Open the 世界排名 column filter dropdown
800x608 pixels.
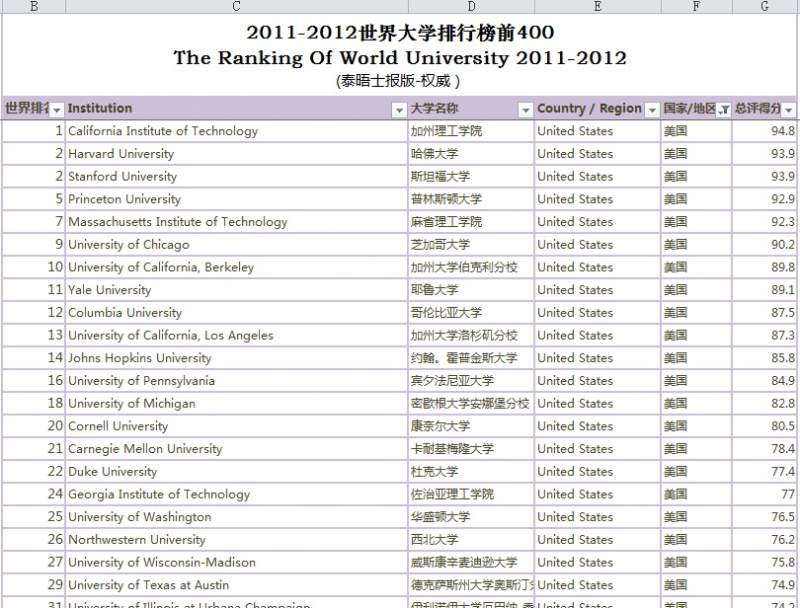pos(57,110)
